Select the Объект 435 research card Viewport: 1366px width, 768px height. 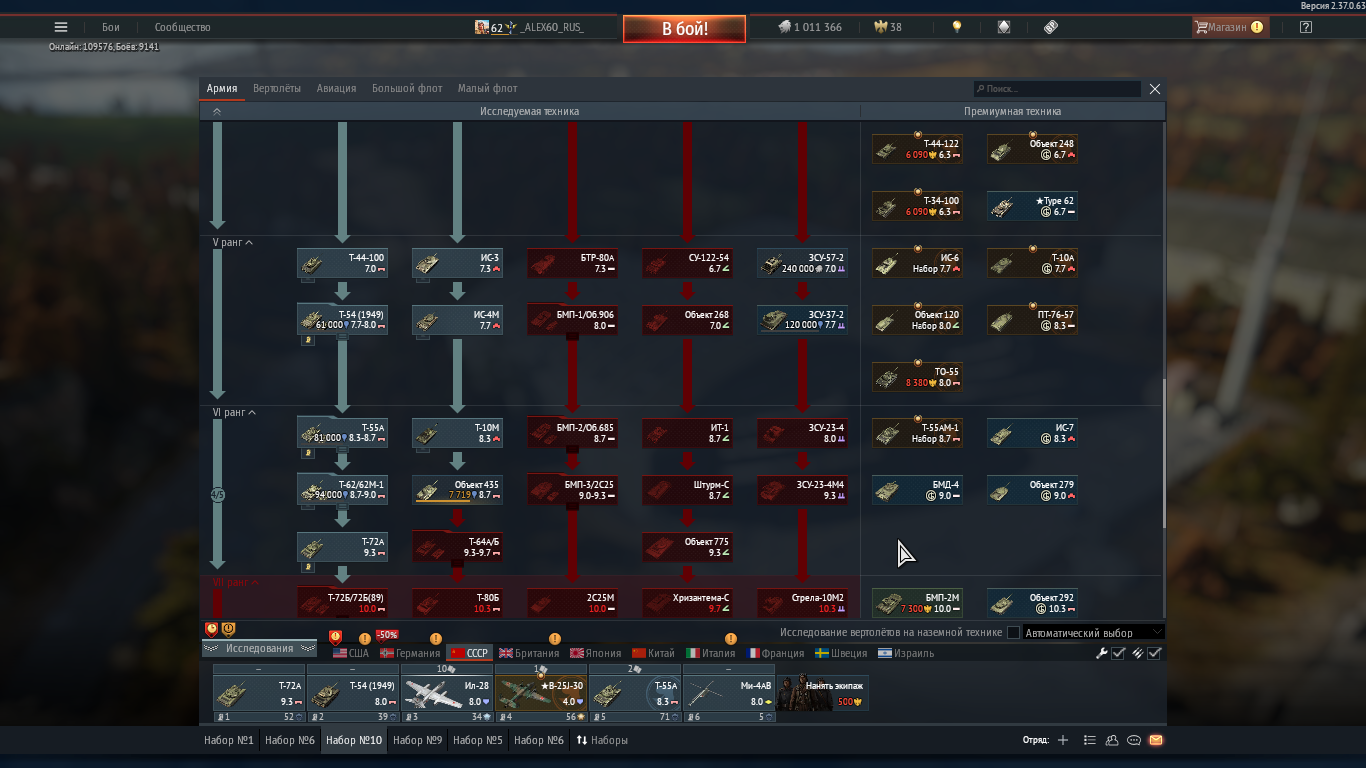pyautogui.click(x=458, y=490)
